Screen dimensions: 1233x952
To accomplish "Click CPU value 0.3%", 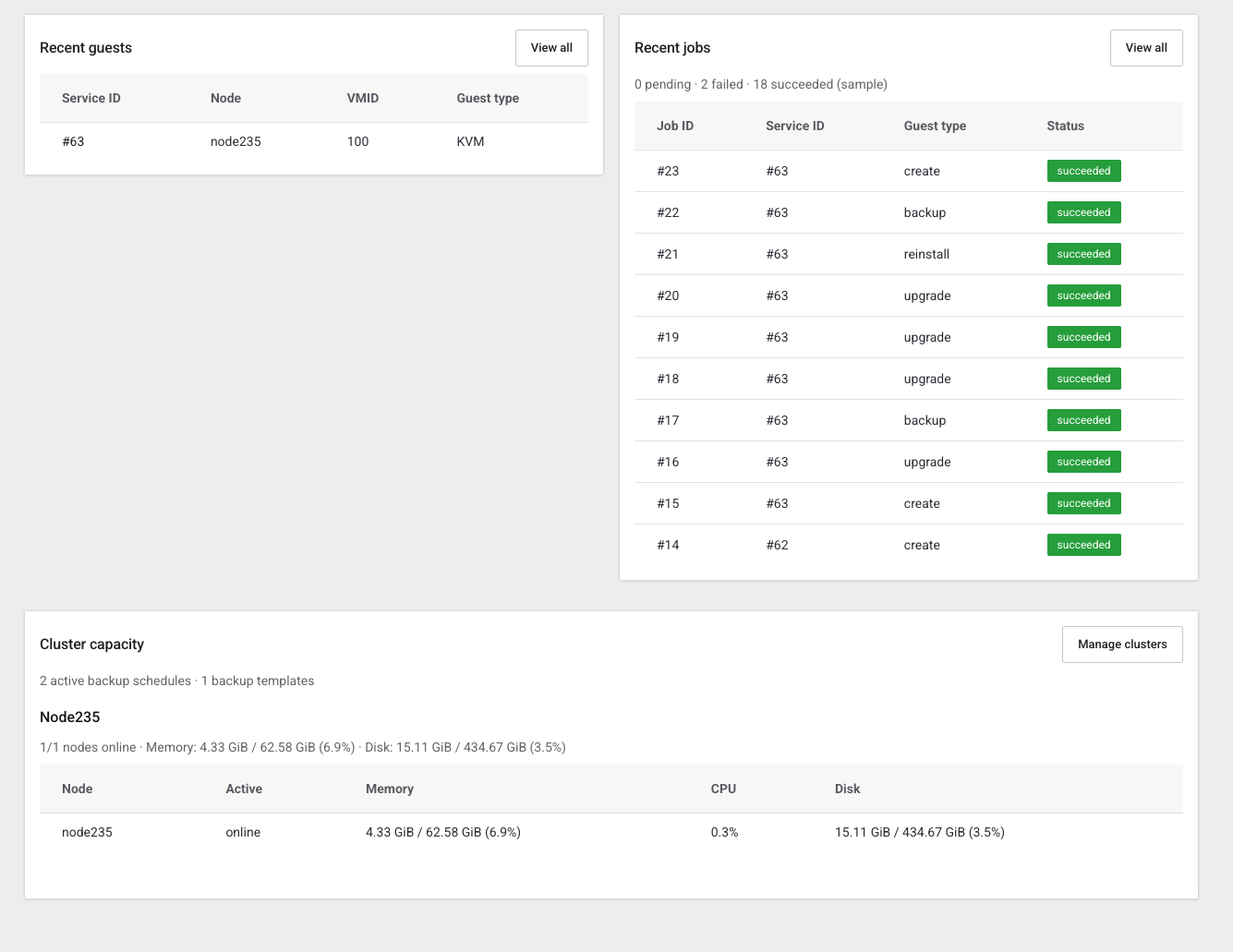I will tap(724, 832).
